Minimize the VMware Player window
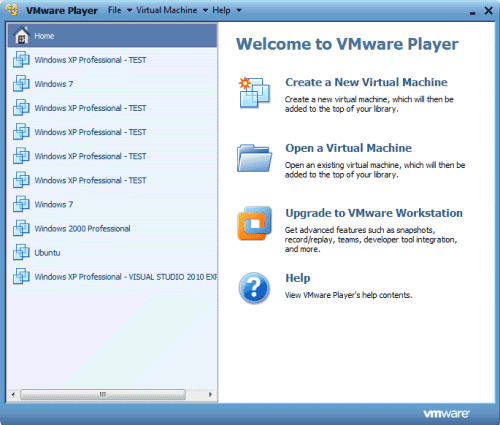This screenshot has width=500, height=425. tap(472, 13)
